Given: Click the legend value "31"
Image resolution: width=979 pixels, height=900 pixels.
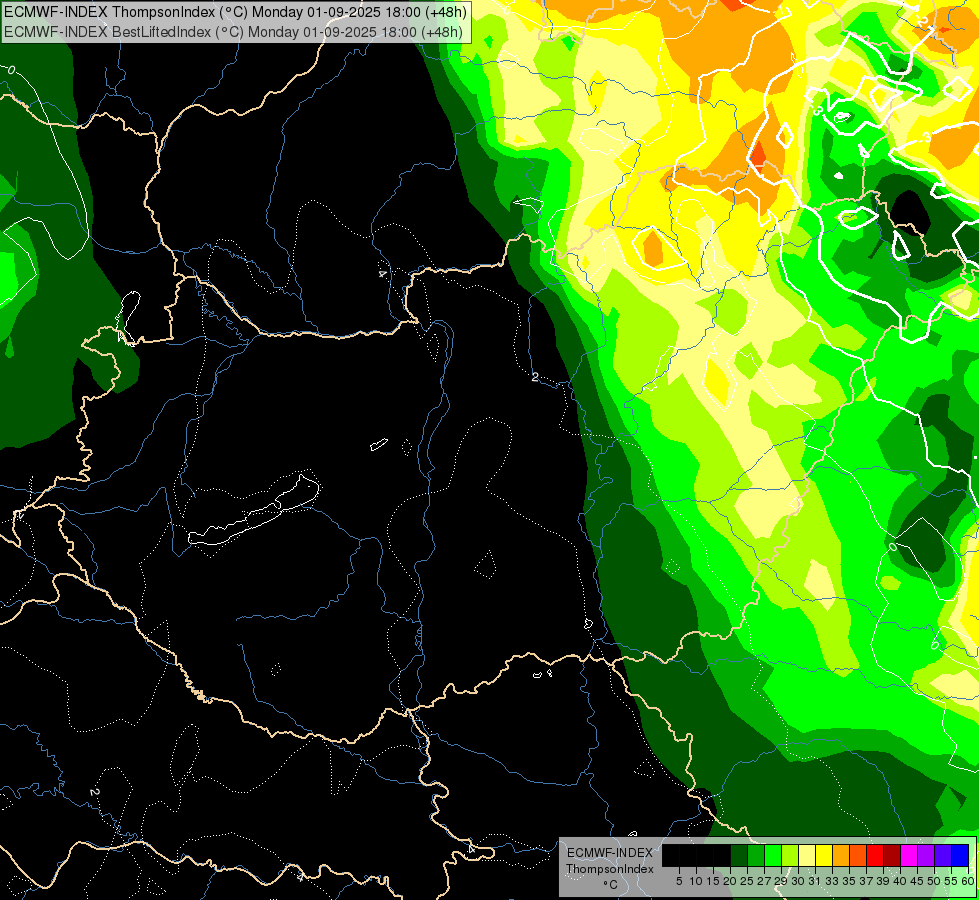Looking at the screenshot, I should click(x=815, y=881).
